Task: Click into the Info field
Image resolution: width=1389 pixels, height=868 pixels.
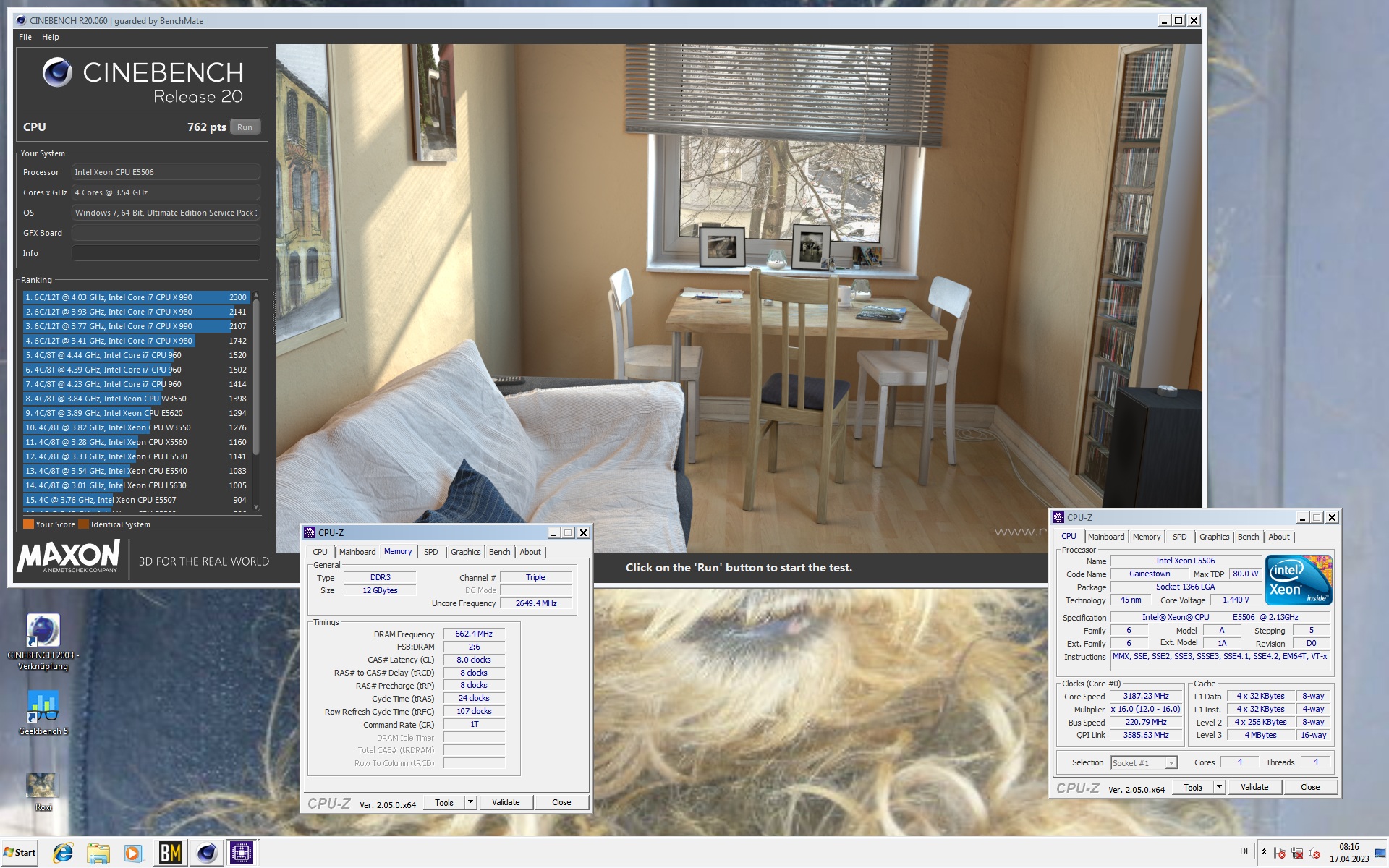Action: (166, 253)
